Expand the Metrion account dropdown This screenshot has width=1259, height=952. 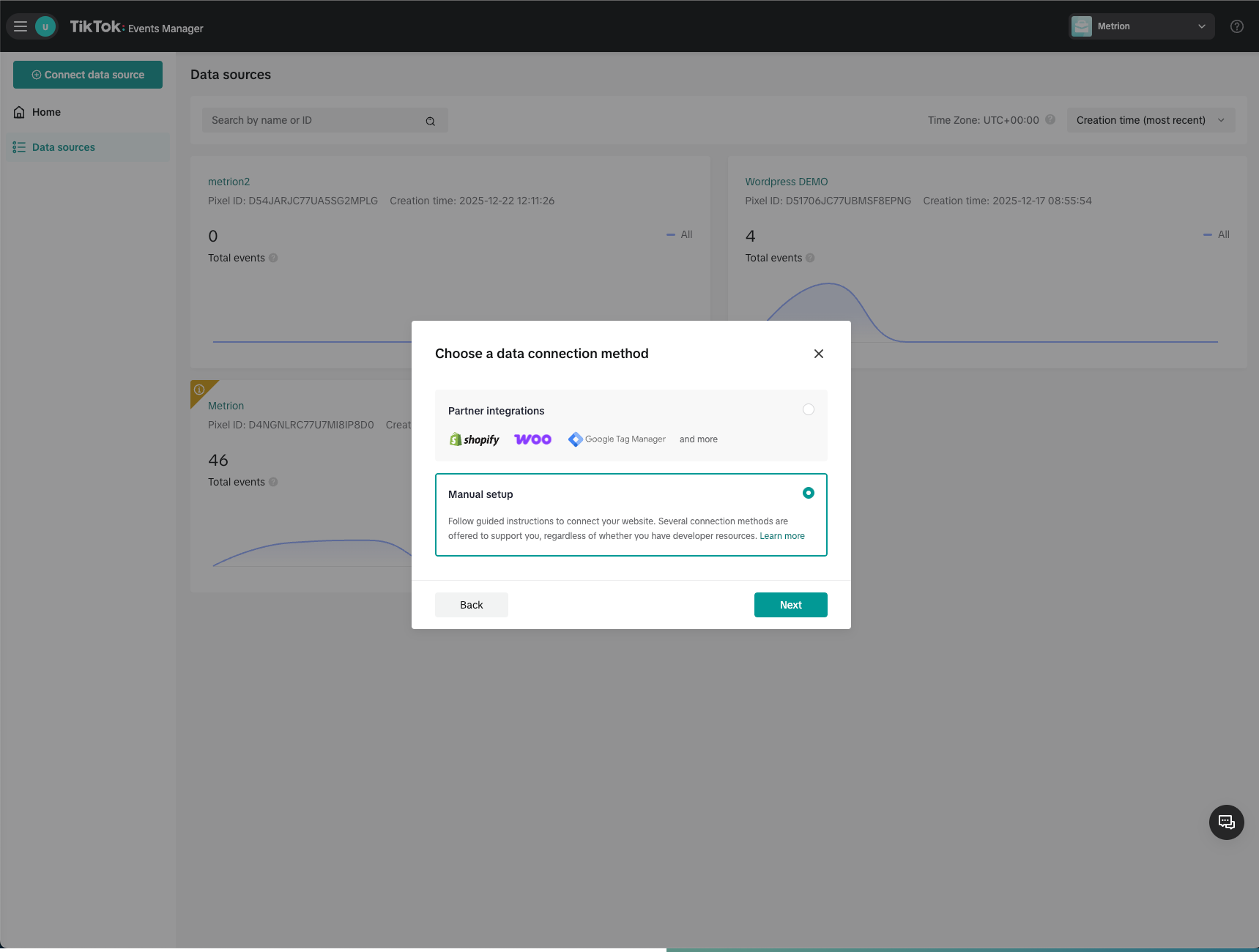click(x=1141, y=26)
